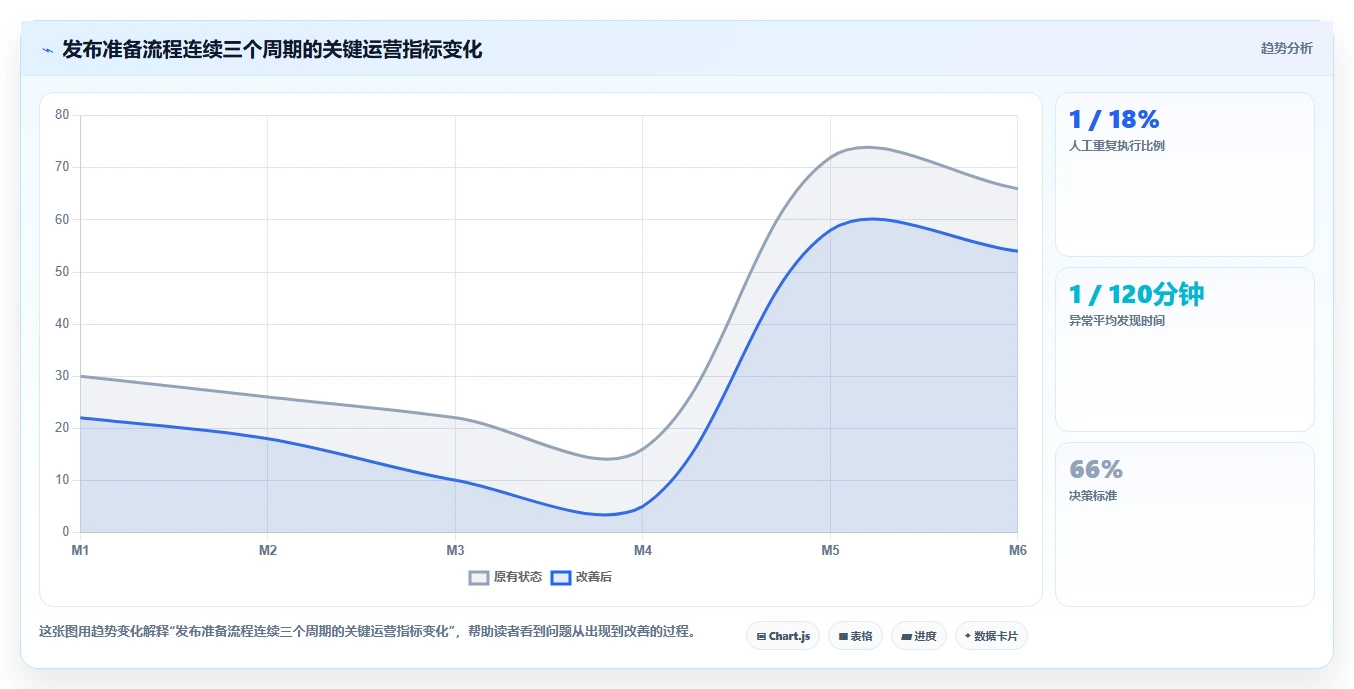The image size is (1354, 689).
Task: Open the 1 / 120分钟 异常平均发现时间 card
Action: point(1184,350)
